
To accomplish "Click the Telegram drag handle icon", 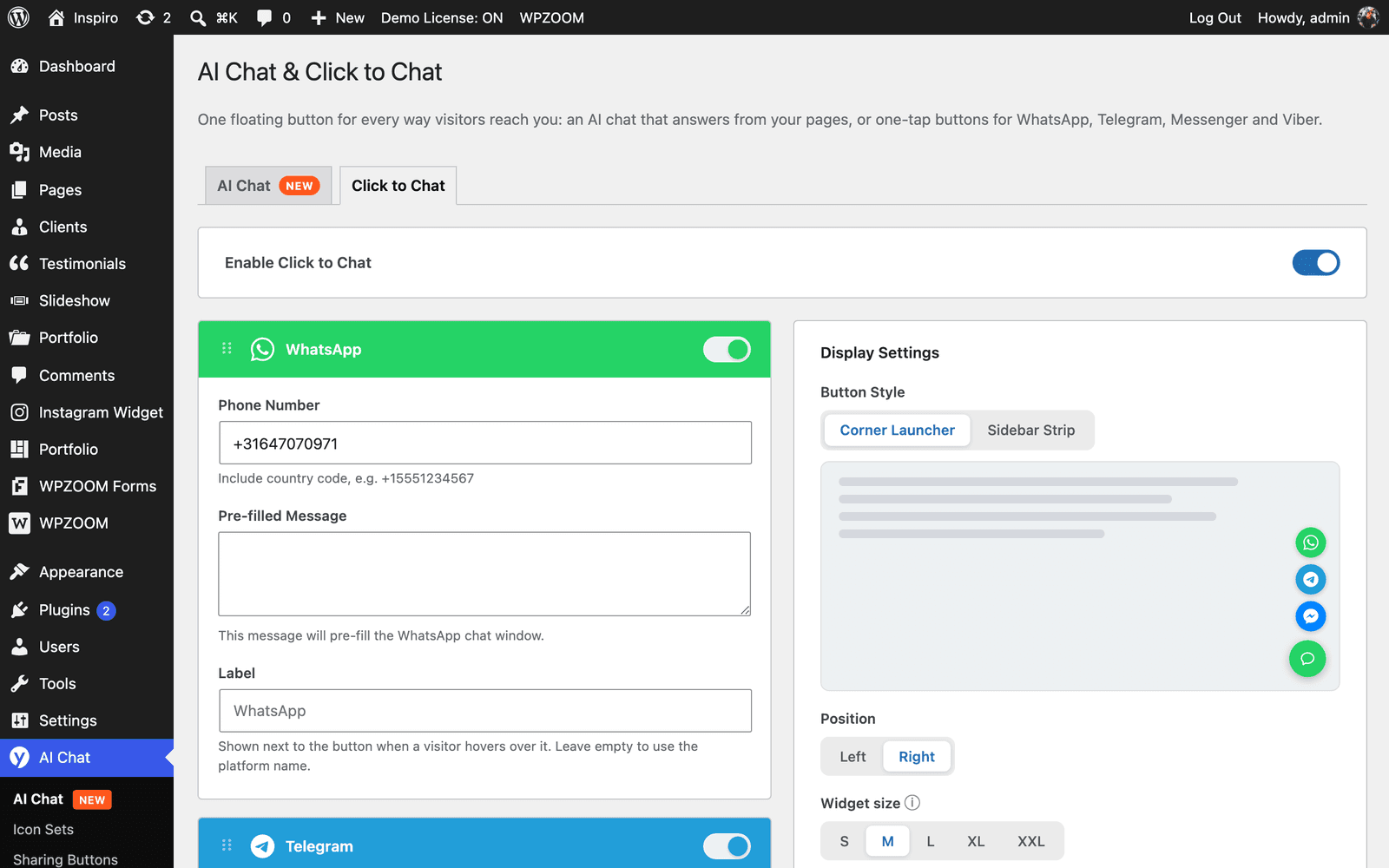I will click(x=227, y=845).
